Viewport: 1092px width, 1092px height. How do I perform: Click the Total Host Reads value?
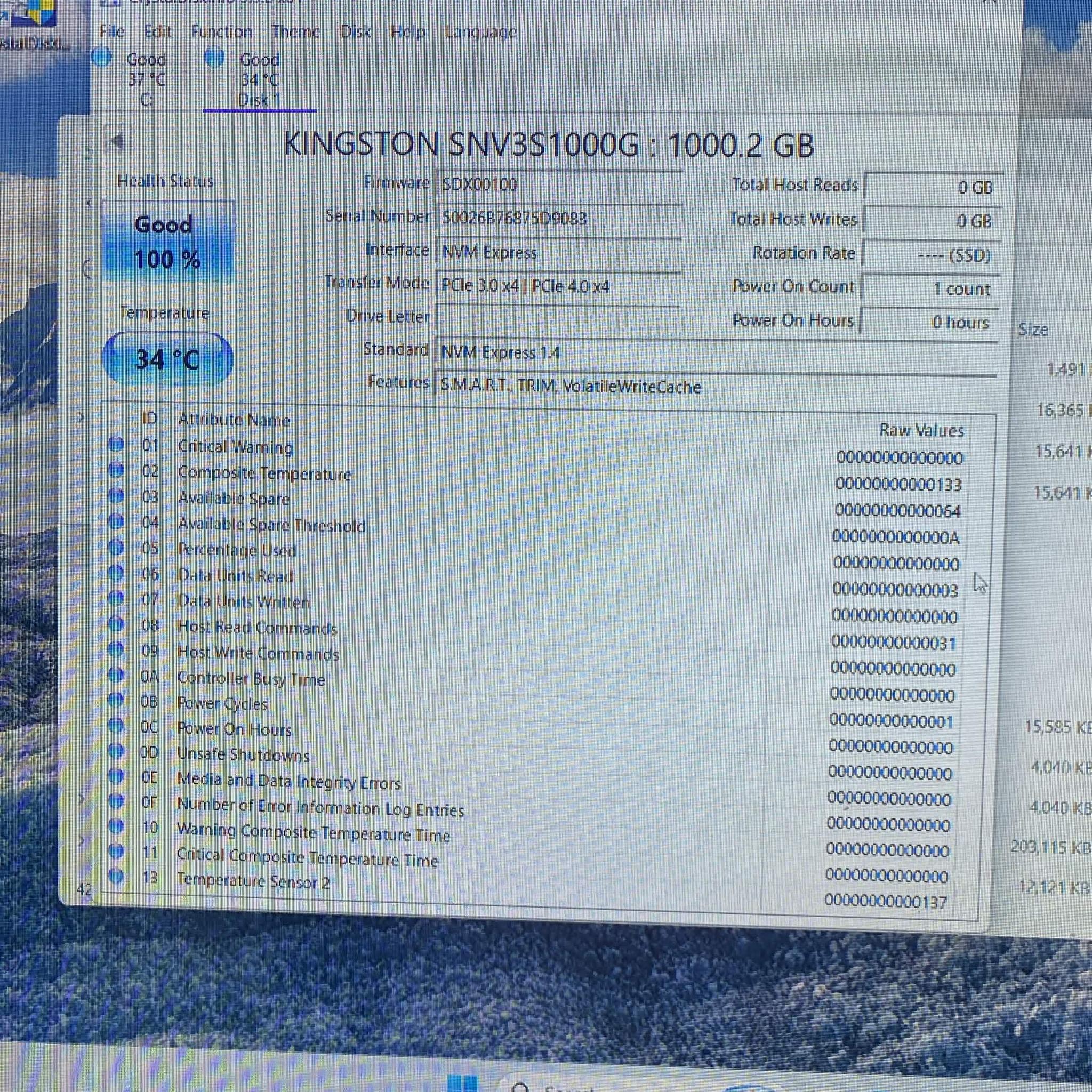pos(933,187)
